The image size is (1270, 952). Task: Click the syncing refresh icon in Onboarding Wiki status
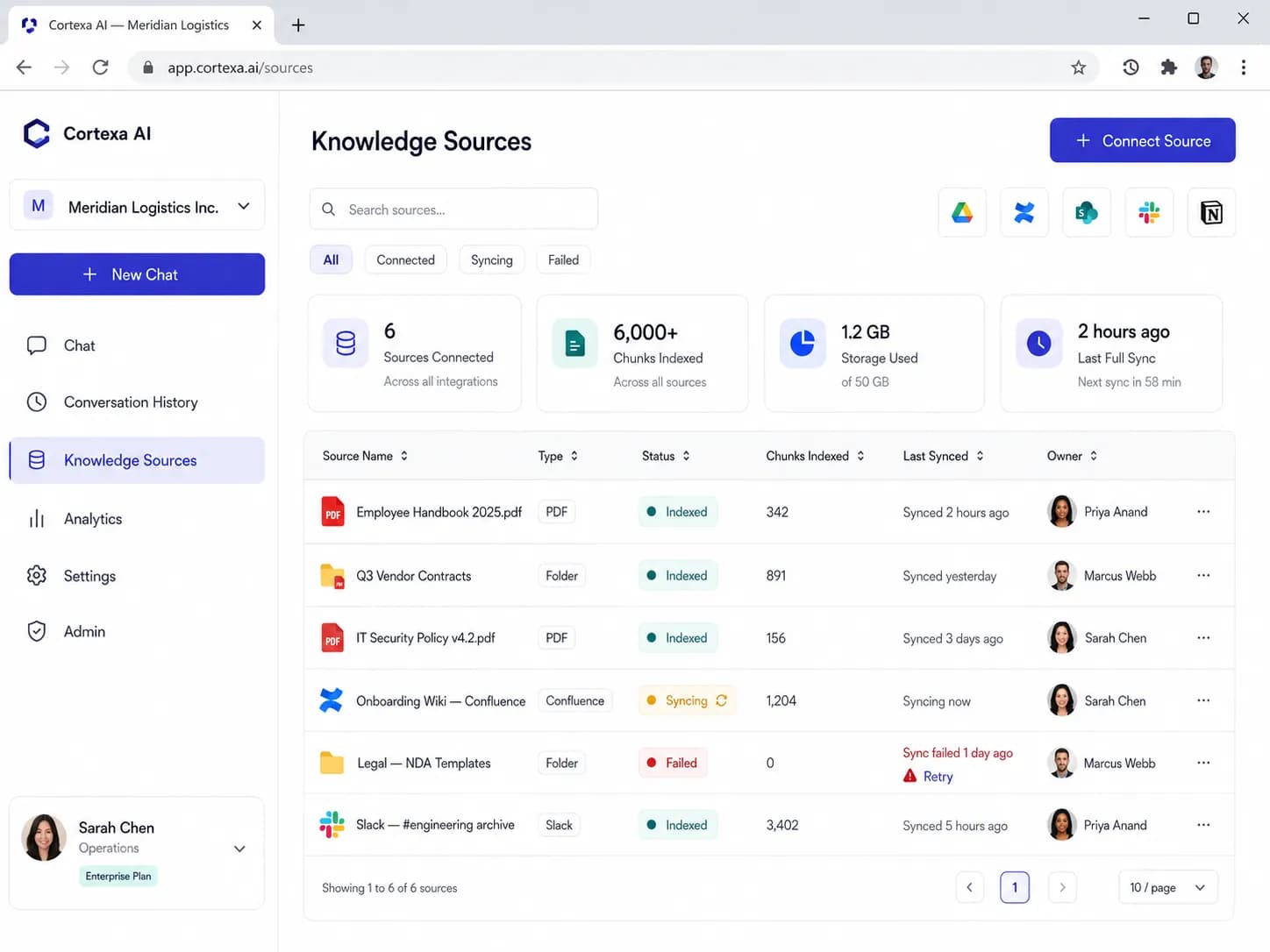point(721,700)
